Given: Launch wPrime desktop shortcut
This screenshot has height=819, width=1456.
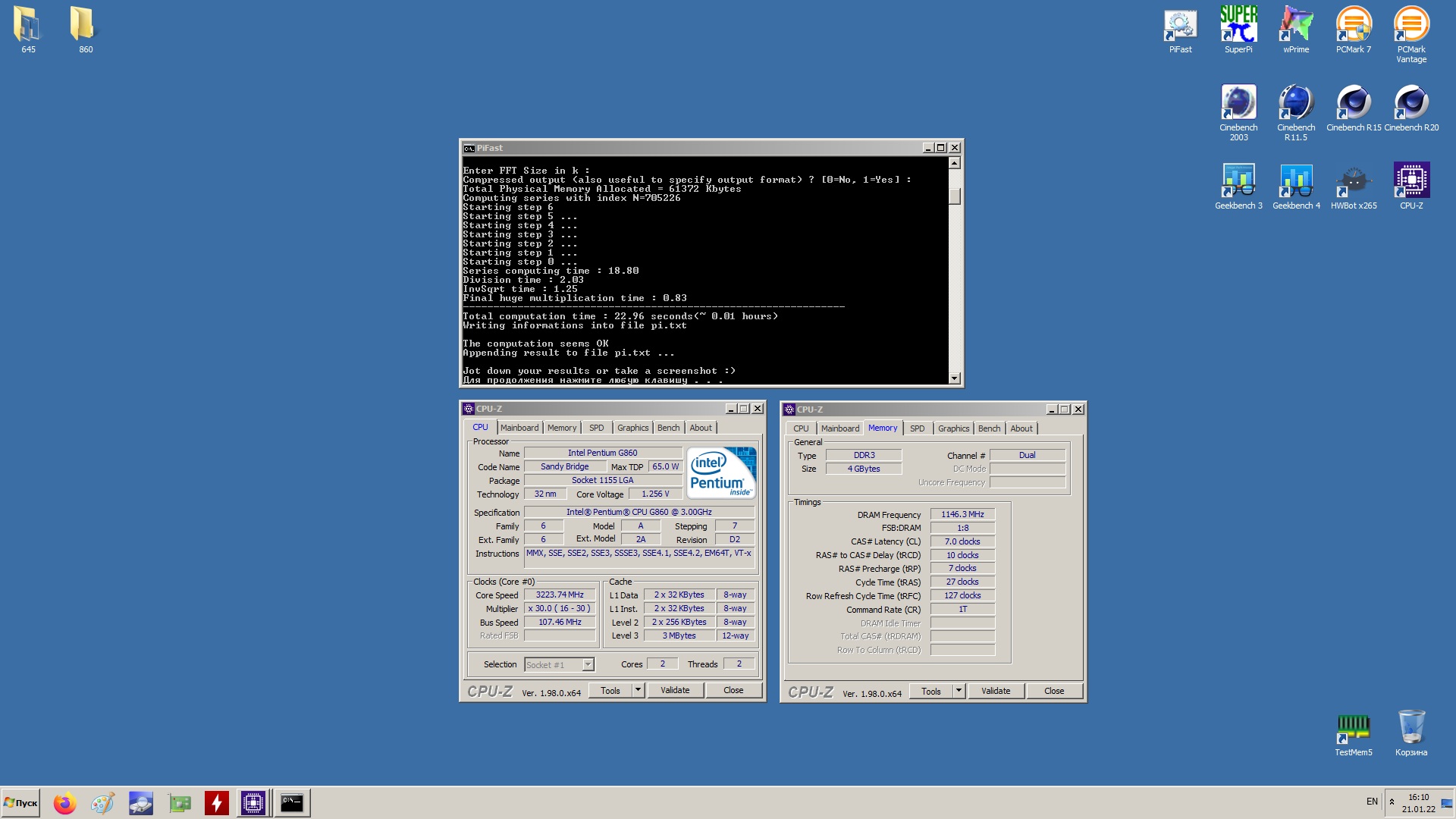Looking at the screenshot, I should pyautogui.click(x=1296, y=30).
